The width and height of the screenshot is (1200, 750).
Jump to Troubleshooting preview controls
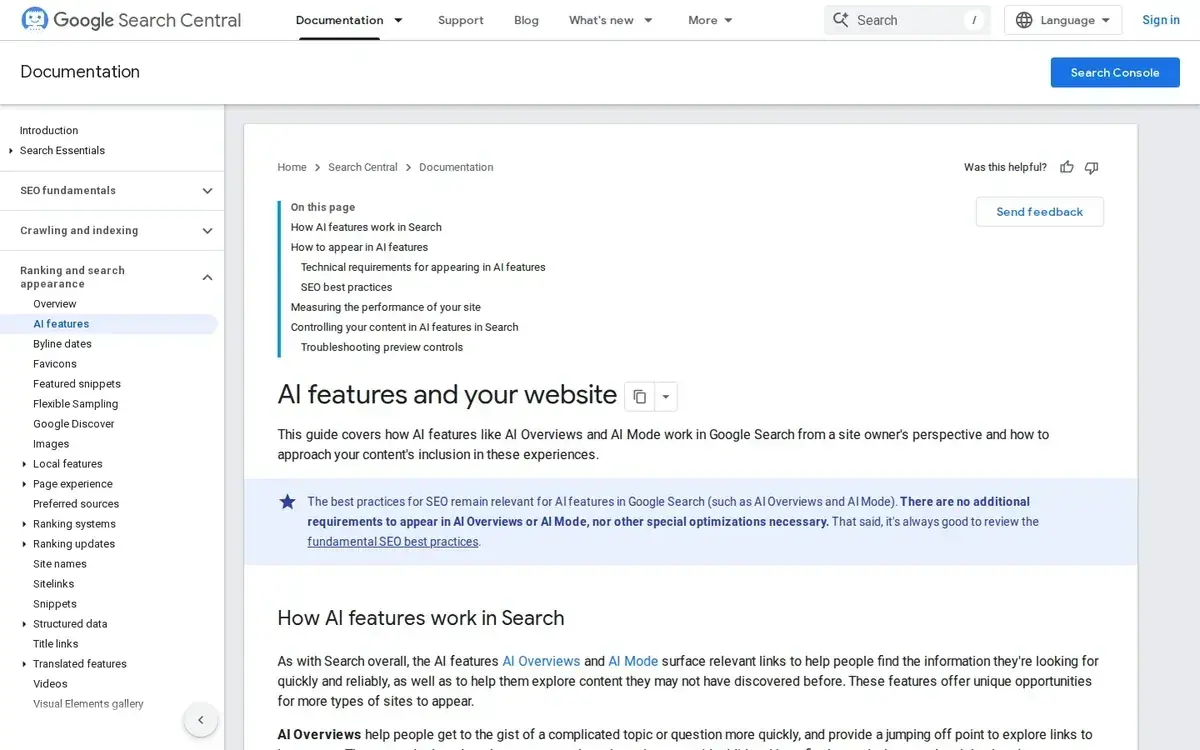pos(382,347)
